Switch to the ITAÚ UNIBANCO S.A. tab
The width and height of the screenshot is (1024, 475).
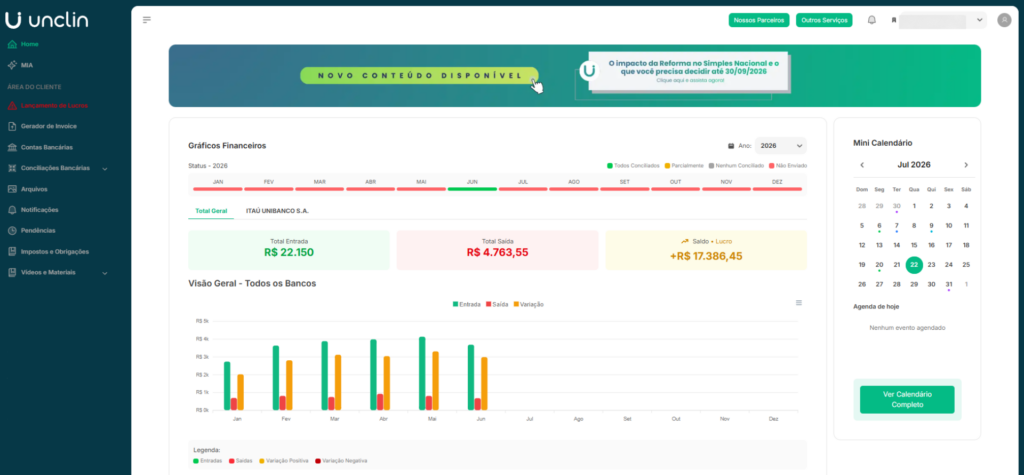pyautogui.click(x=277, y=211)
